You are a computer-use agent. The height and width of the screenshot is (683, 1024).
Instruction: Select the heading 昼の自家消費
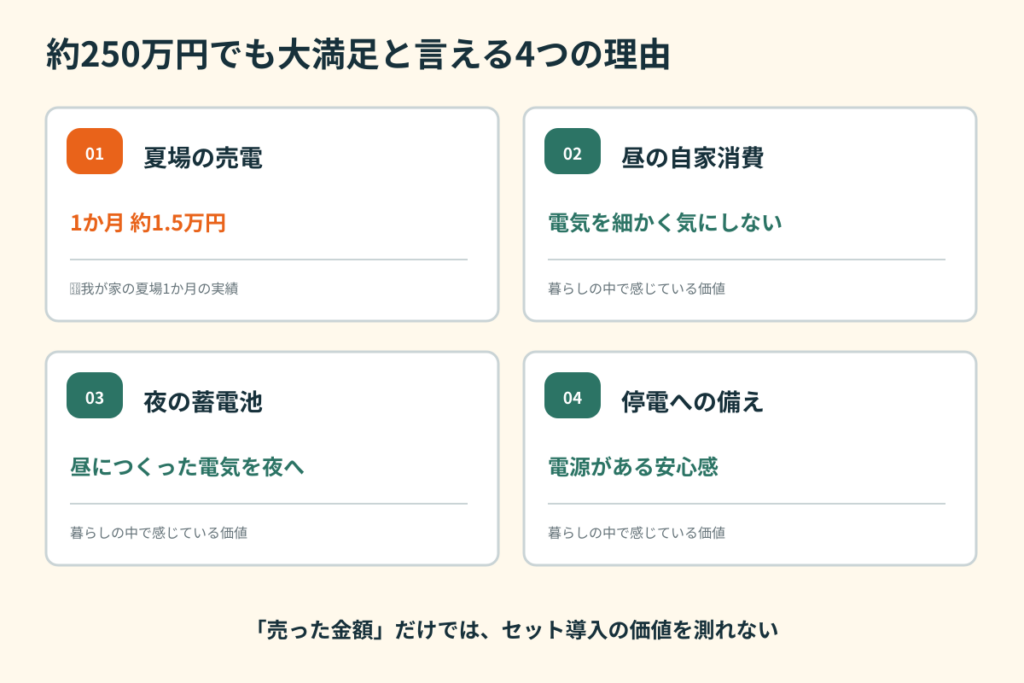tap(692, 157)
